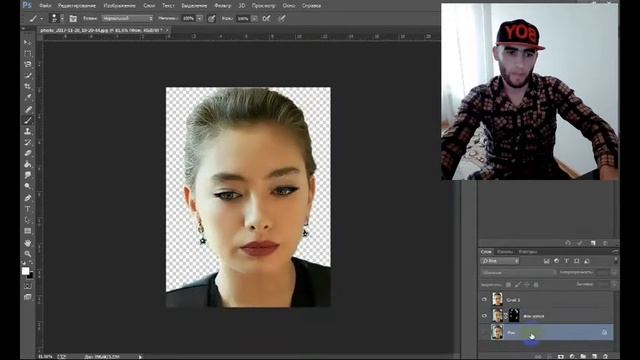The width and height of the screenshot is (640, 360).
Task: Lock transparent pixels icon
Action: point(508,284)
